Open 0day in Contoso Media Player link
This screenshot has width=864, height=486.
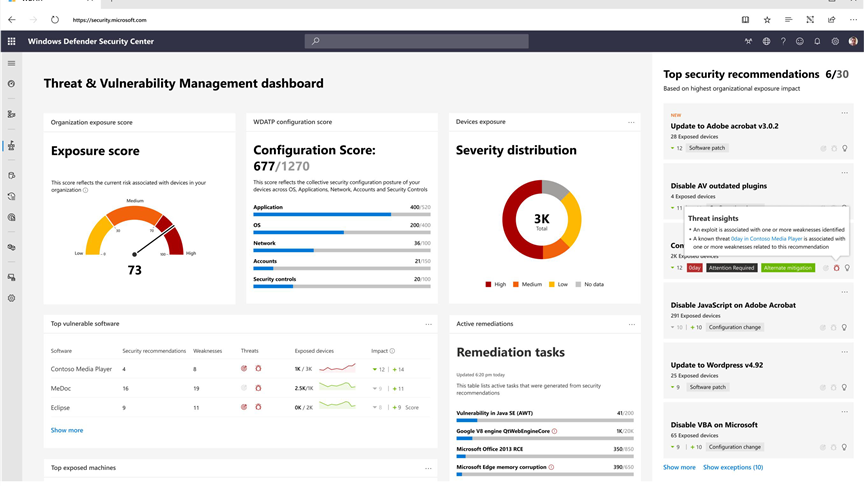[766, 239]
